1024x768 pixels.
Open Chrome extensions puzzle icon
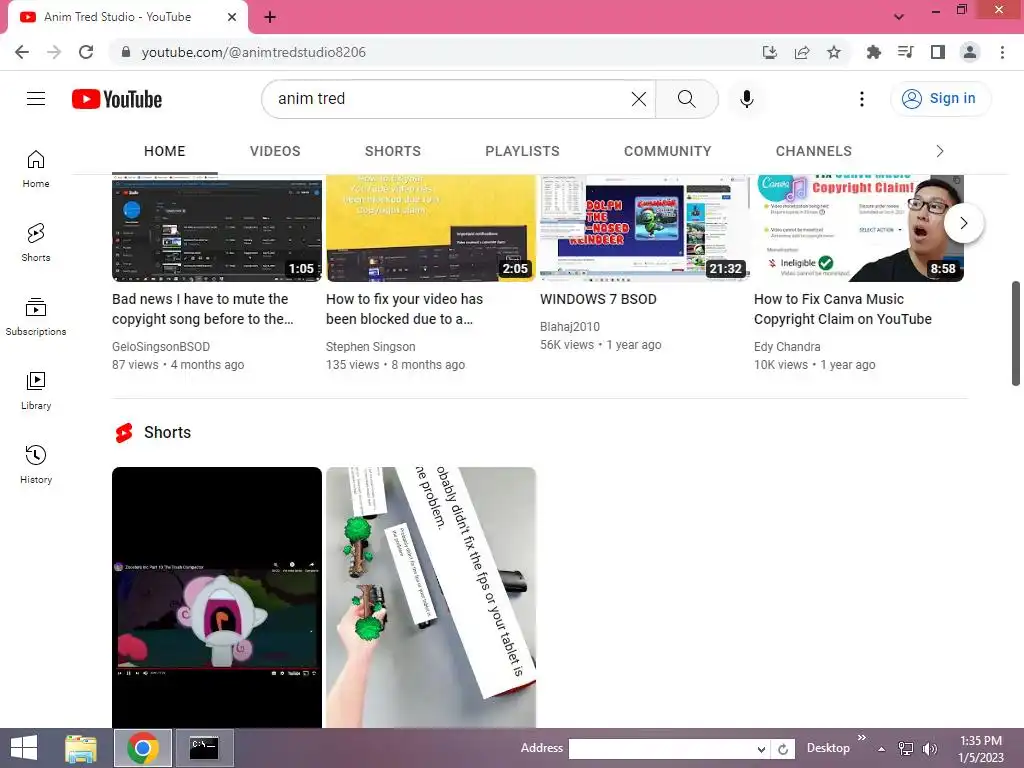[x=873, y=52]
